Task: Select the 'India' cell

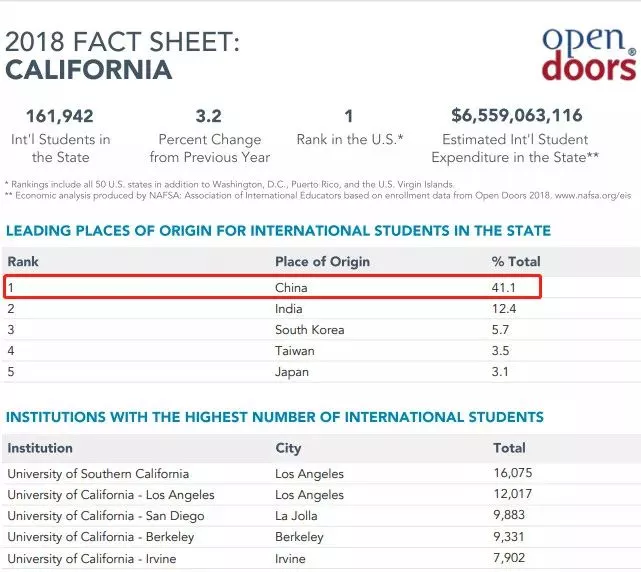Action: pos(289,309)
